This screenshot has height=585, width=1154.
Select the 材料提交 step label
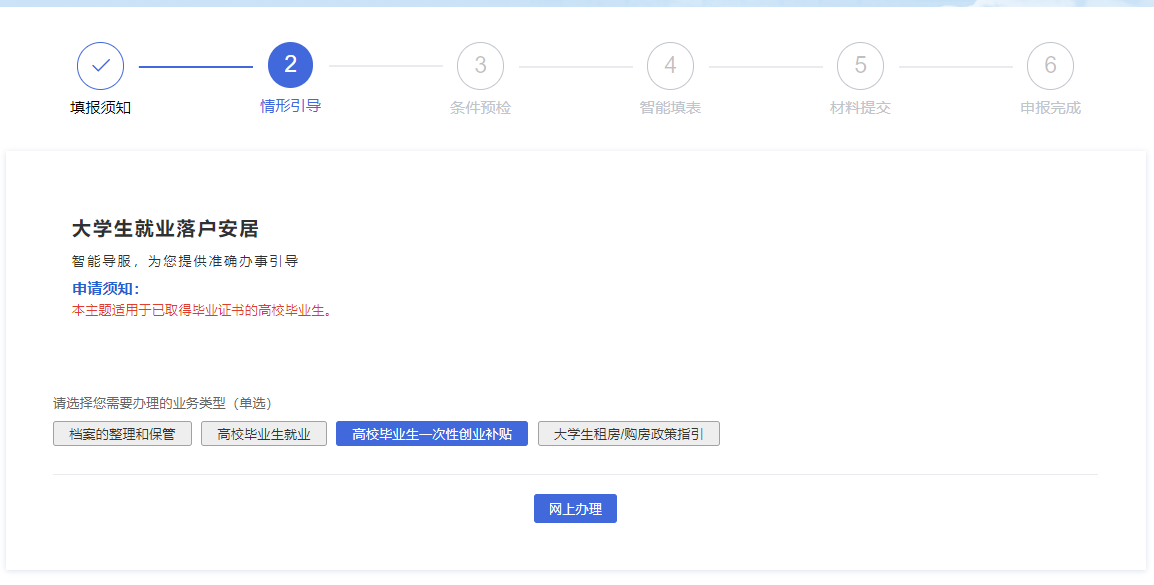pyautogui.click(x=860, y=108)
